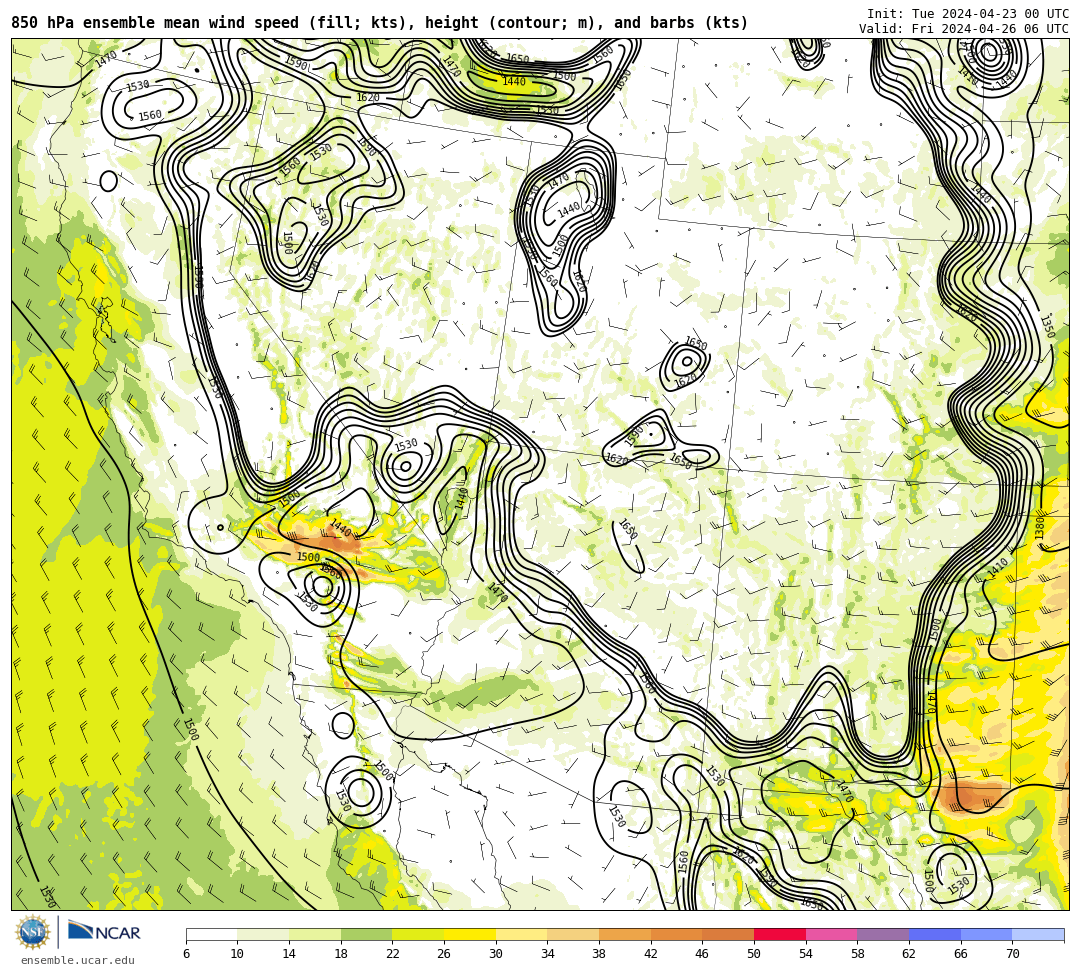
Task: Pick the light blue 66–70 kts colorbar segment
Action: coord(986,934)
